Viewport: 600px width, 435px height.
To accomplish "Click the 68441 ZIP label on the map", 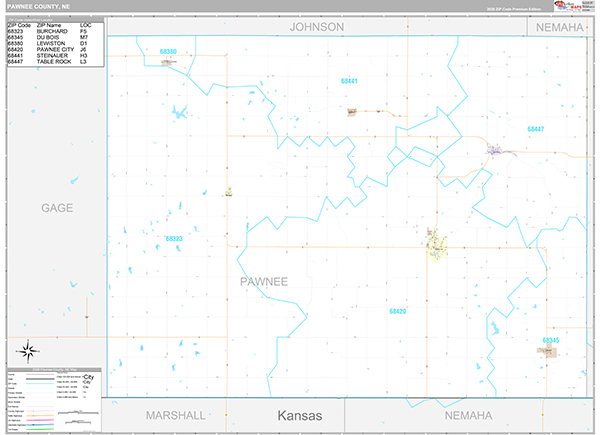I will click(349, 81).
